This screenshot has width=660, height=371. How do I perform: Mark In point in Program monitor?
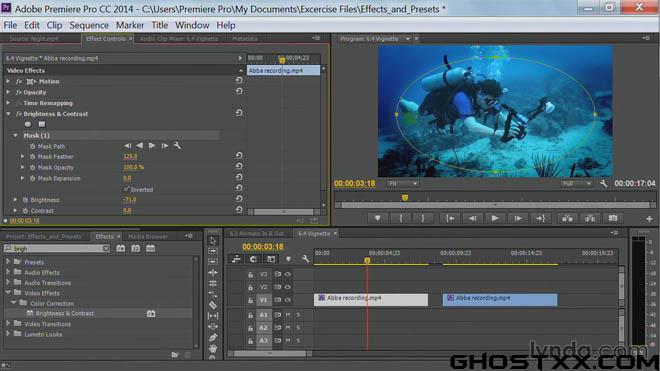tap(400, 218)
